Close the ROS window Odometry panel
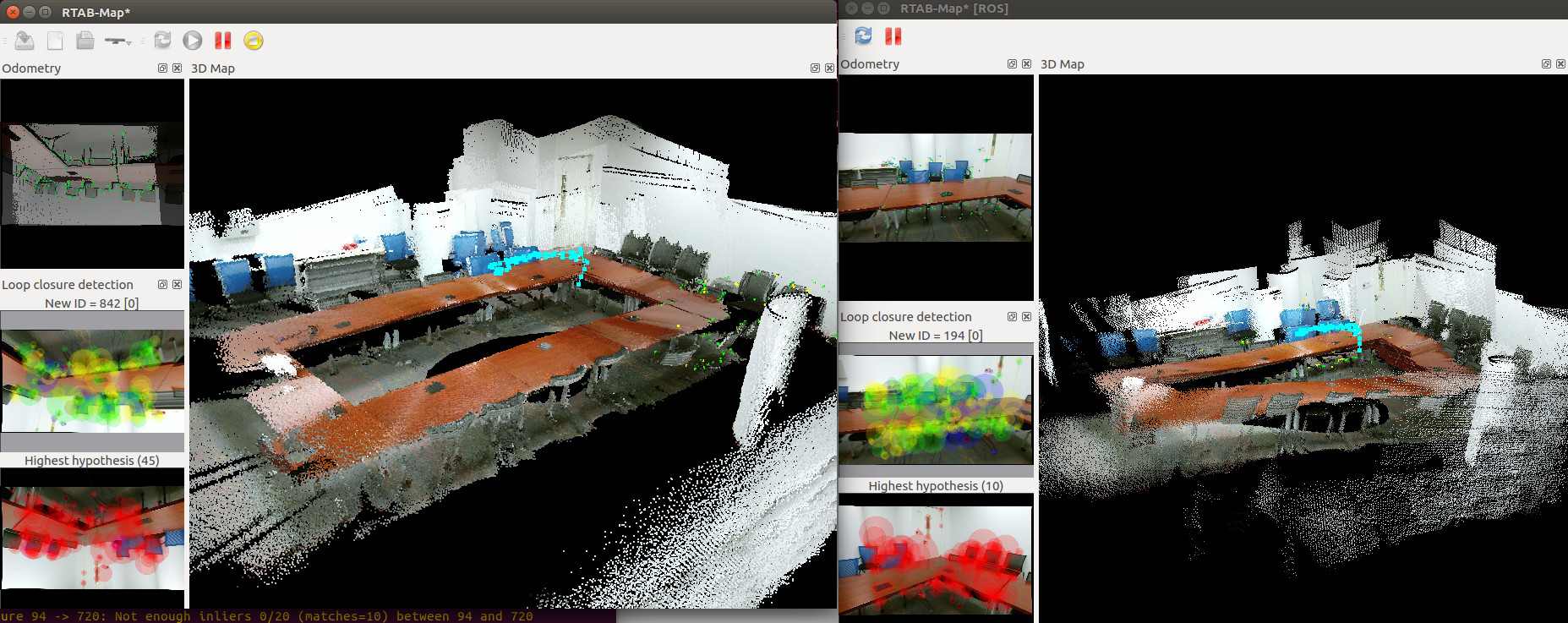Image resolution: width=1568 pixels, height=623 pixels. [x=1026, y=64]
